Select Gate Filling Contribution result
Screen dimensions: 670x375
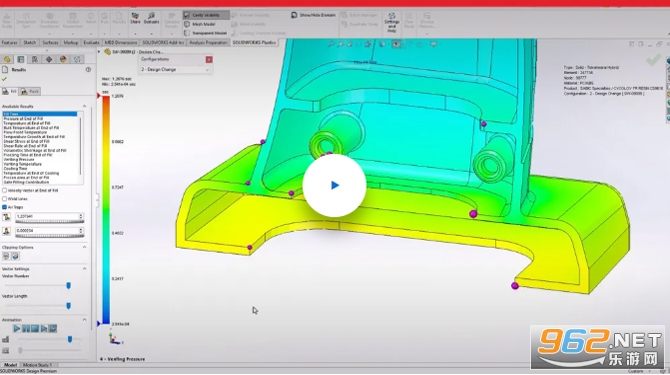pyautogui.click(x=26, y=182)
